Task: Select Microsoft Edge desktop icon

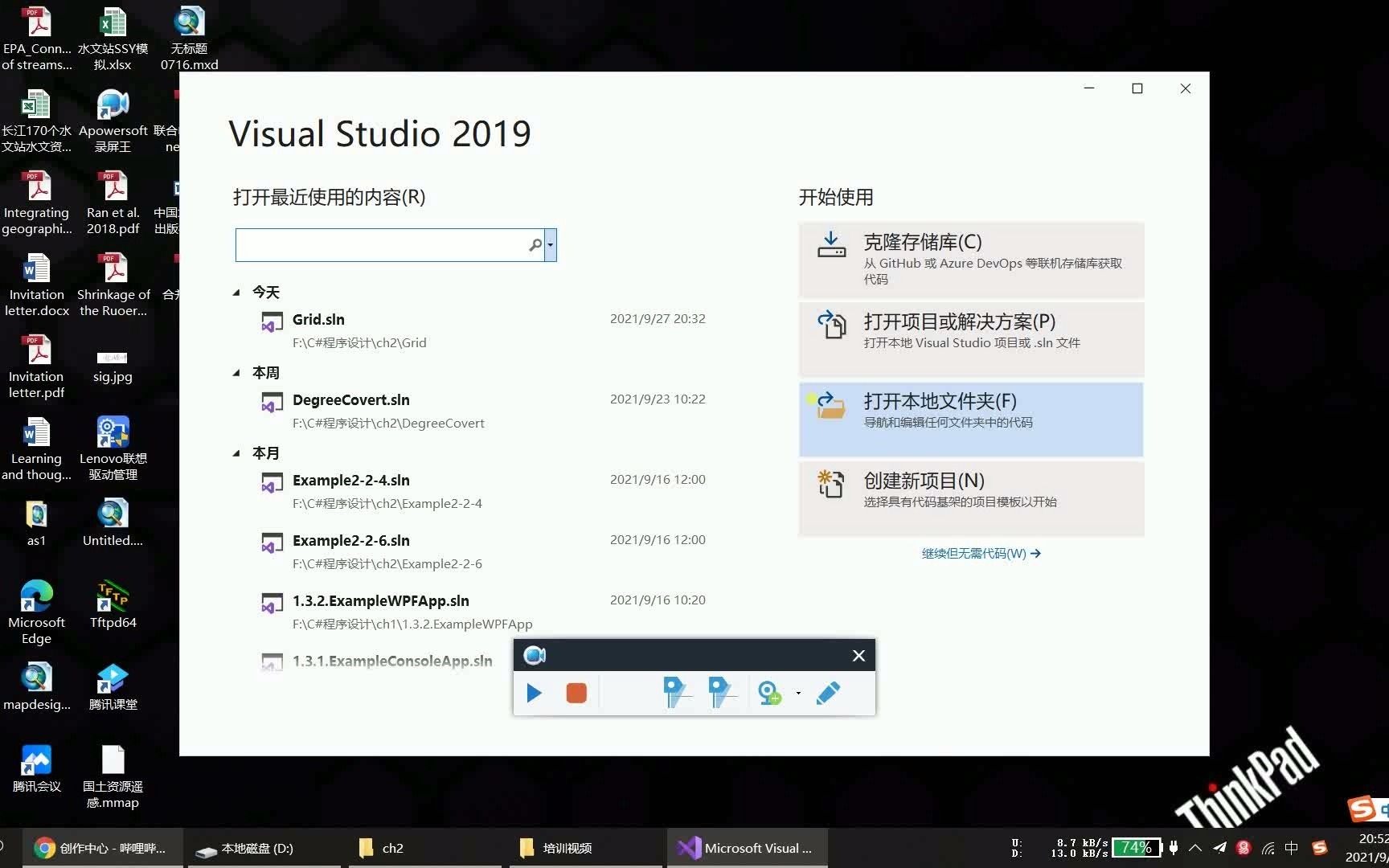Action: point(36,612)
